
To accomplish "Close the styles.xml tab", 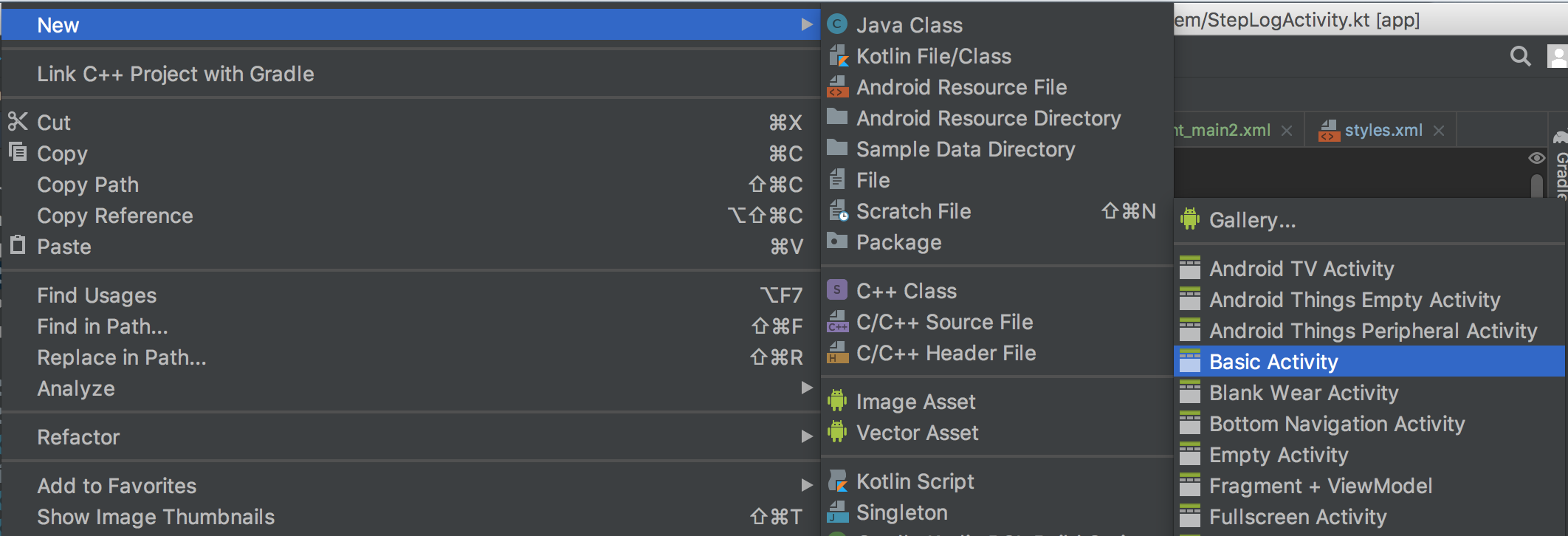I will click(x=1439, y=131).
